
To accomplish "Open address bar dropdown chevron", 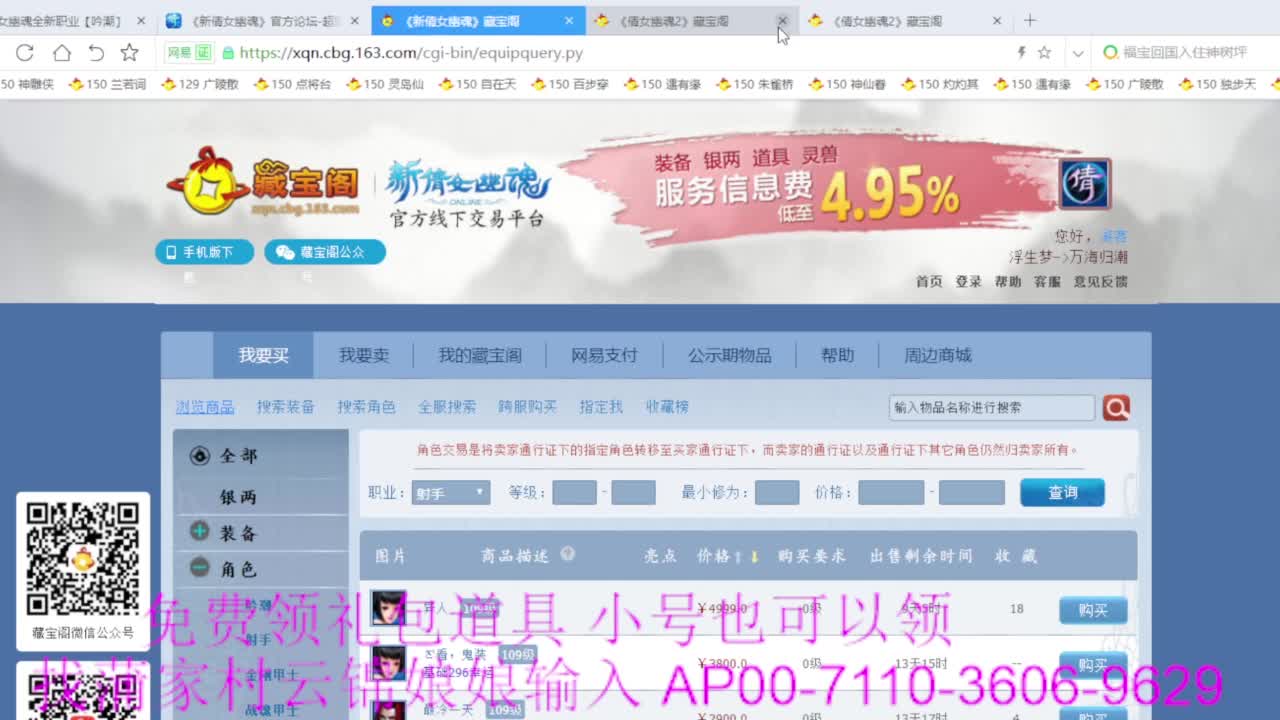I will click(1078, 53).
